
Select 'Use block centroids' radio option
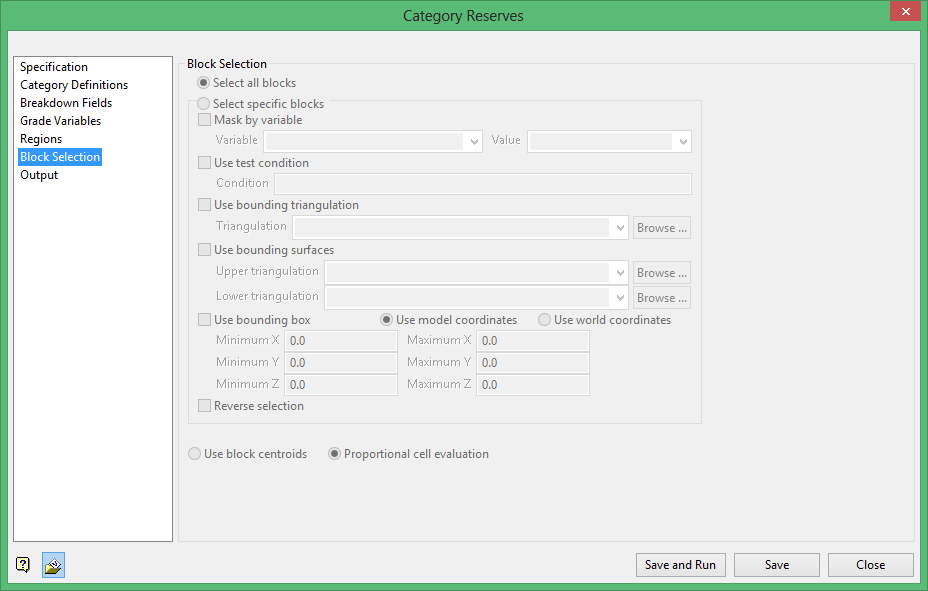click(x=195, y=454)
